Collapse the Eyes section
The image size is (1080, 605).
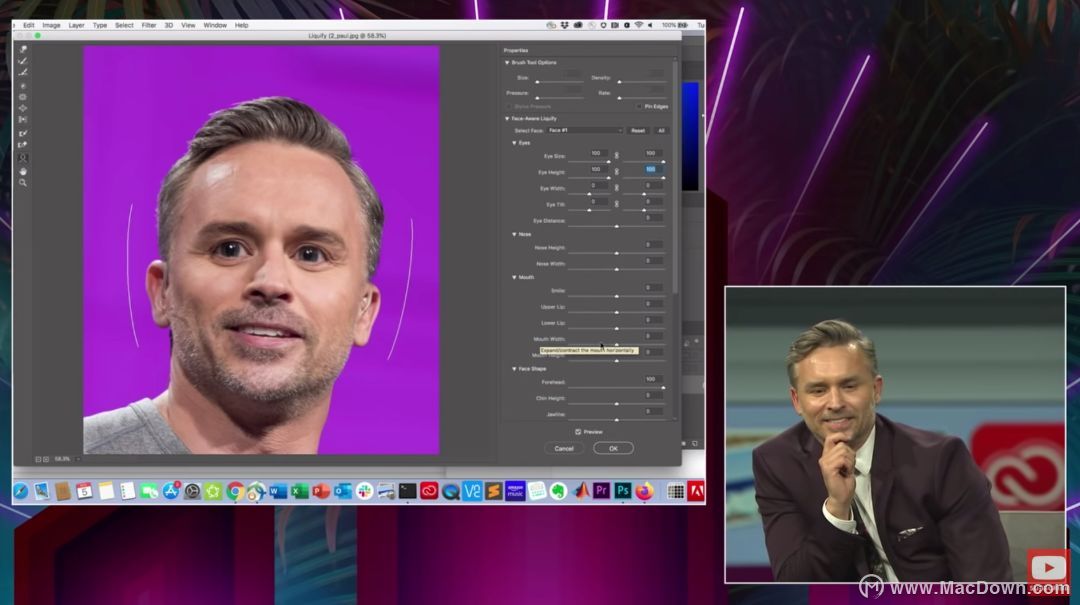click(514, 143)
